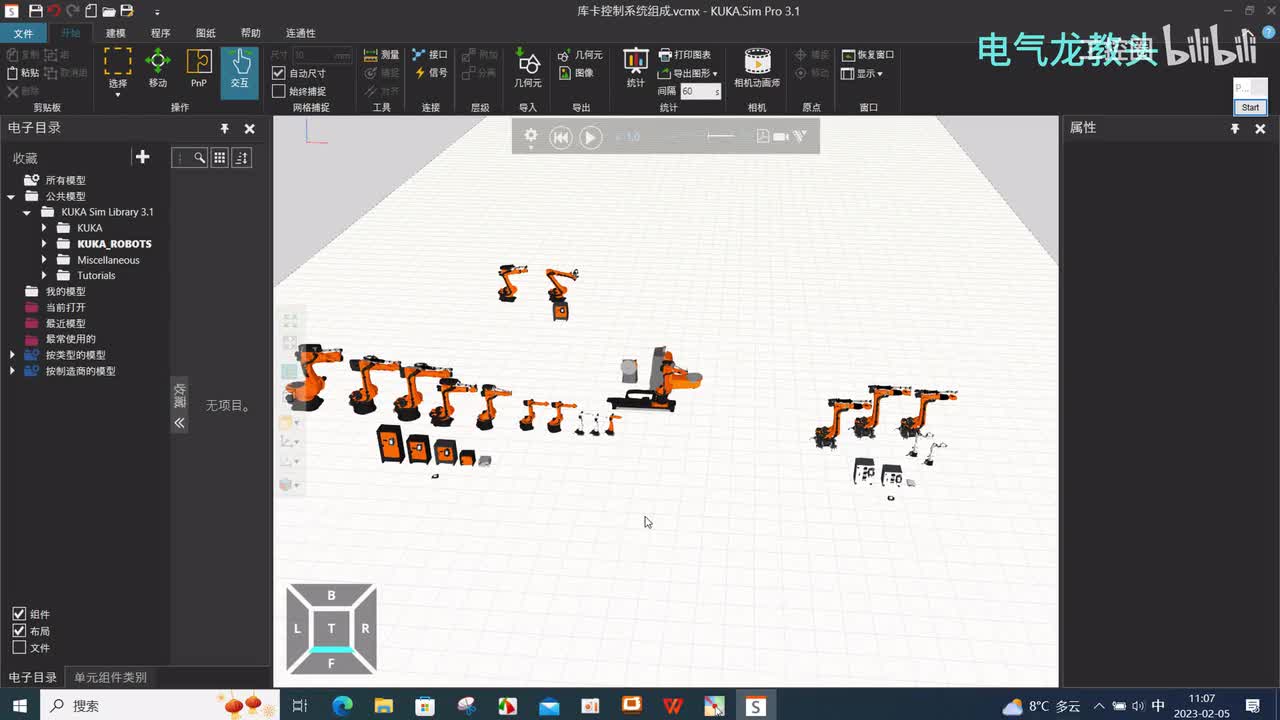1280x720 pixels.
Task: Undo the last action with the red arrow
Action: pos(54,11)
